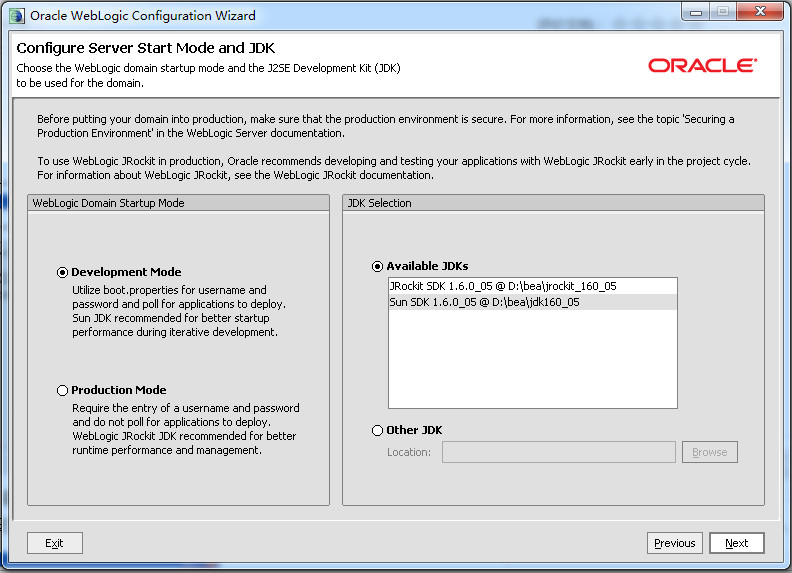Proceed with the Next button
The width and height of the screenshot is (792, 573).
[x=736, y=543]
